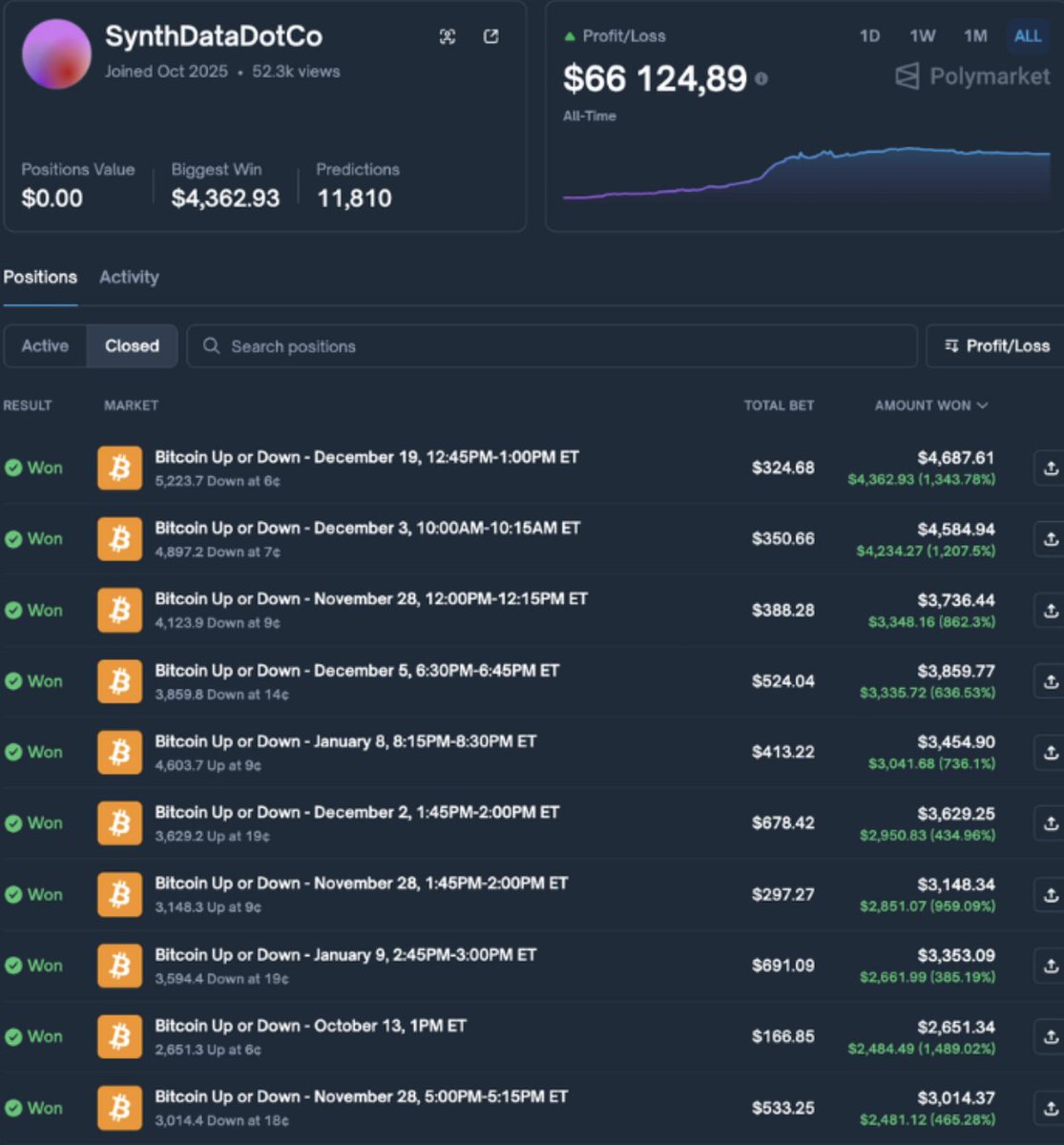Select the ALL timeframe button
This screenshot has height=1145, width=1064.
click(x=1028, y=36)
